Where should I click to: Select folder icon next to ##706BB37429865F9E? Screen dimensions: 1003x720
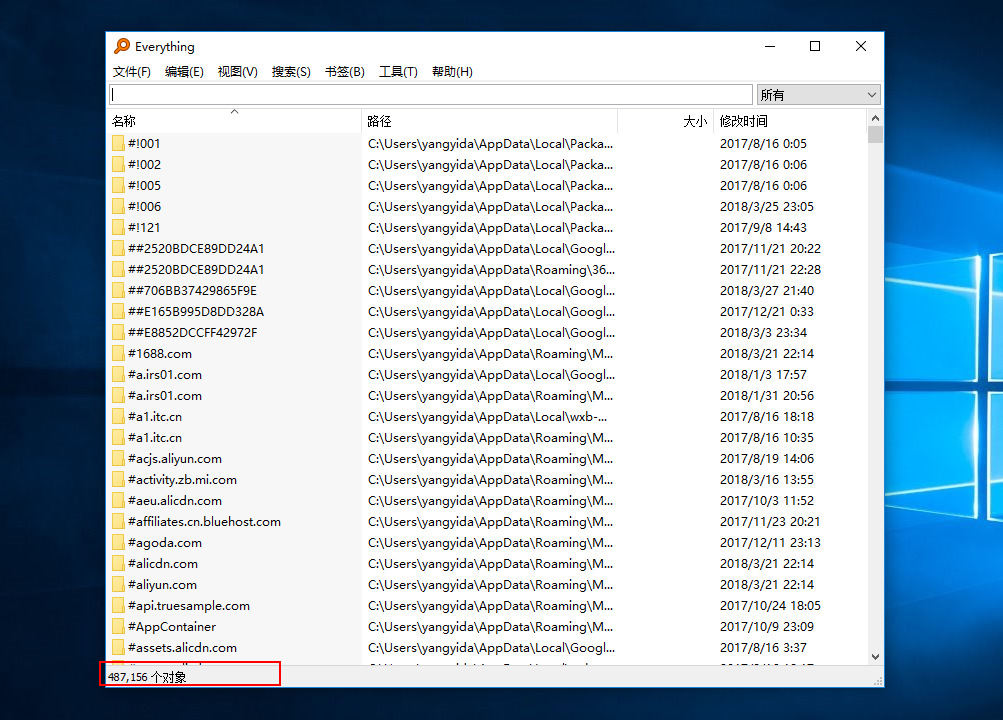pos(118,290)
